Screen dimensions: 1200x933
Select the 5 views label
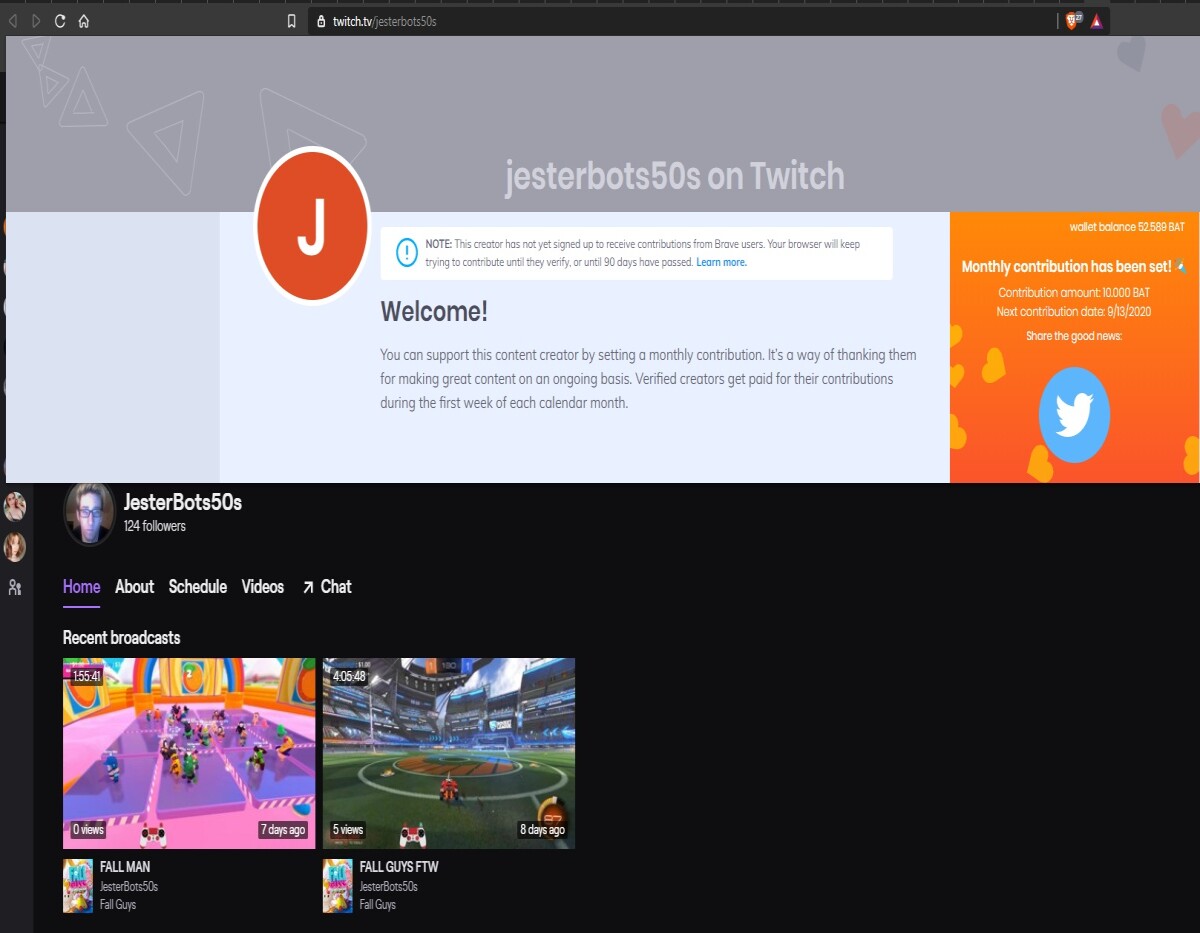[348, 830]
